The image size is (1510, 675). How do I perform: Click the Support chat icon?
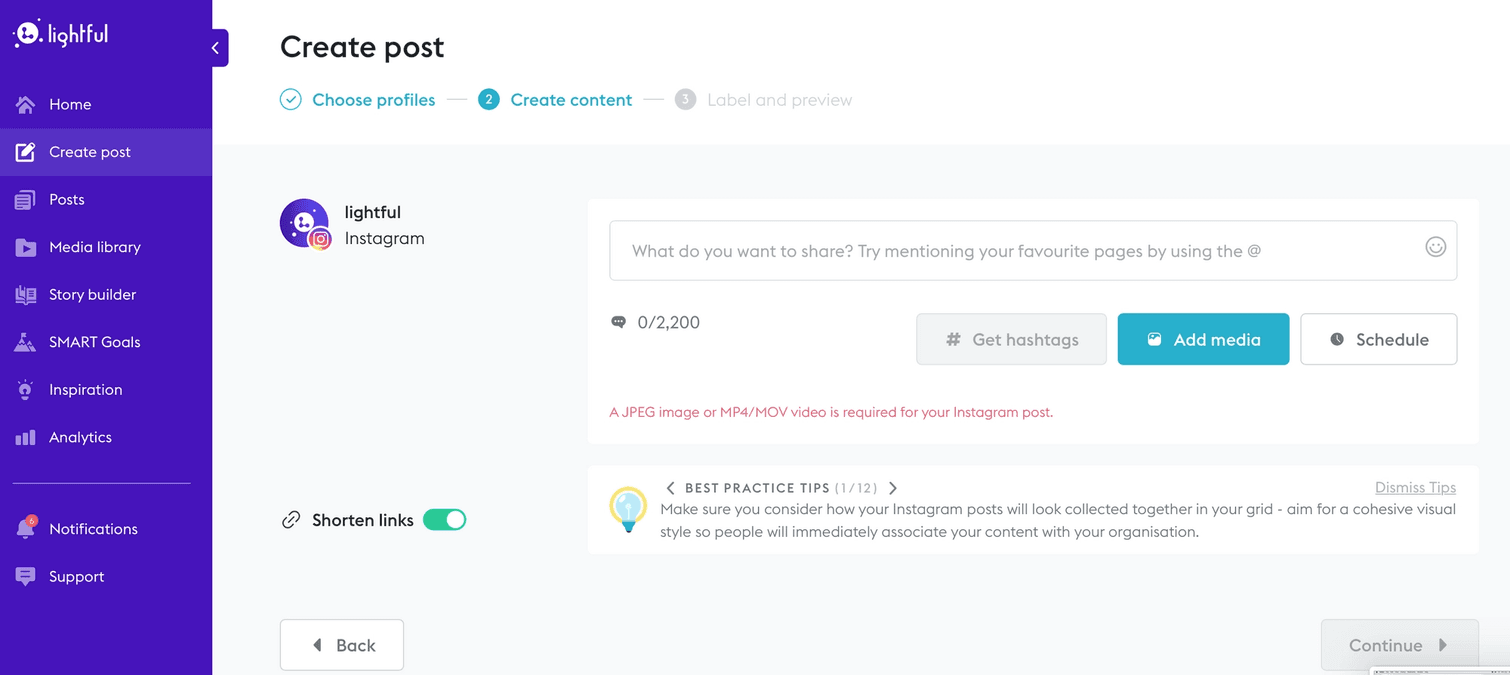click(25, 576)
